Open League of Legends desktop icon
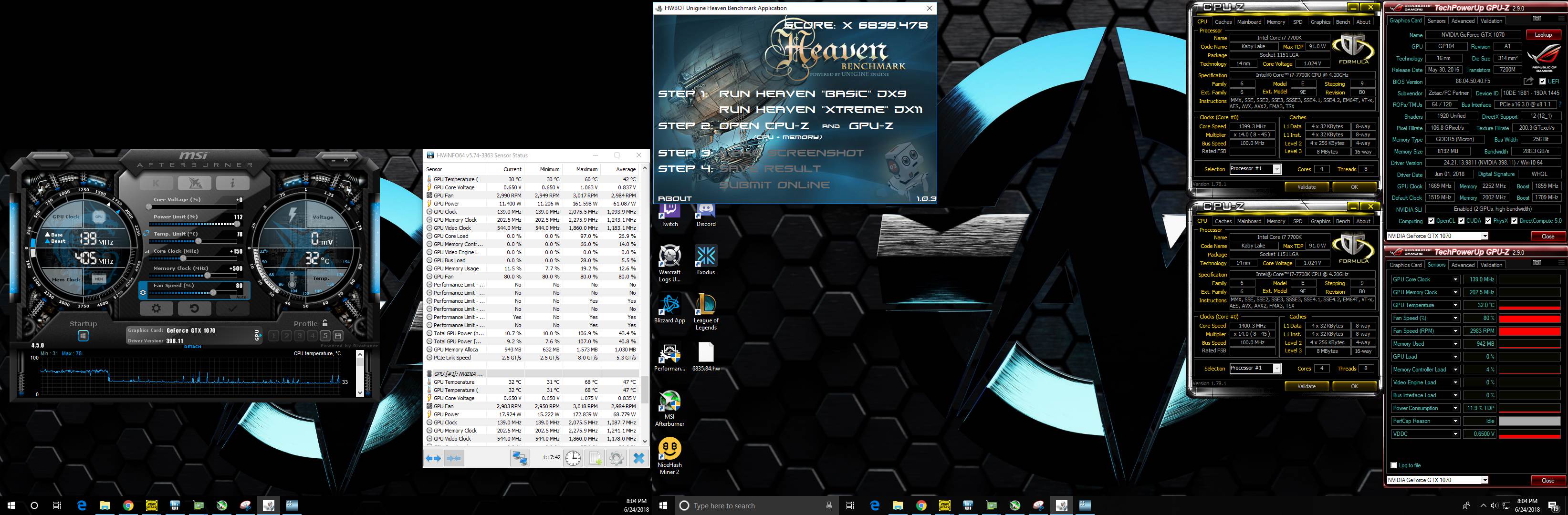Screen dimensions: 1568x515 click(x=706, y=312)
